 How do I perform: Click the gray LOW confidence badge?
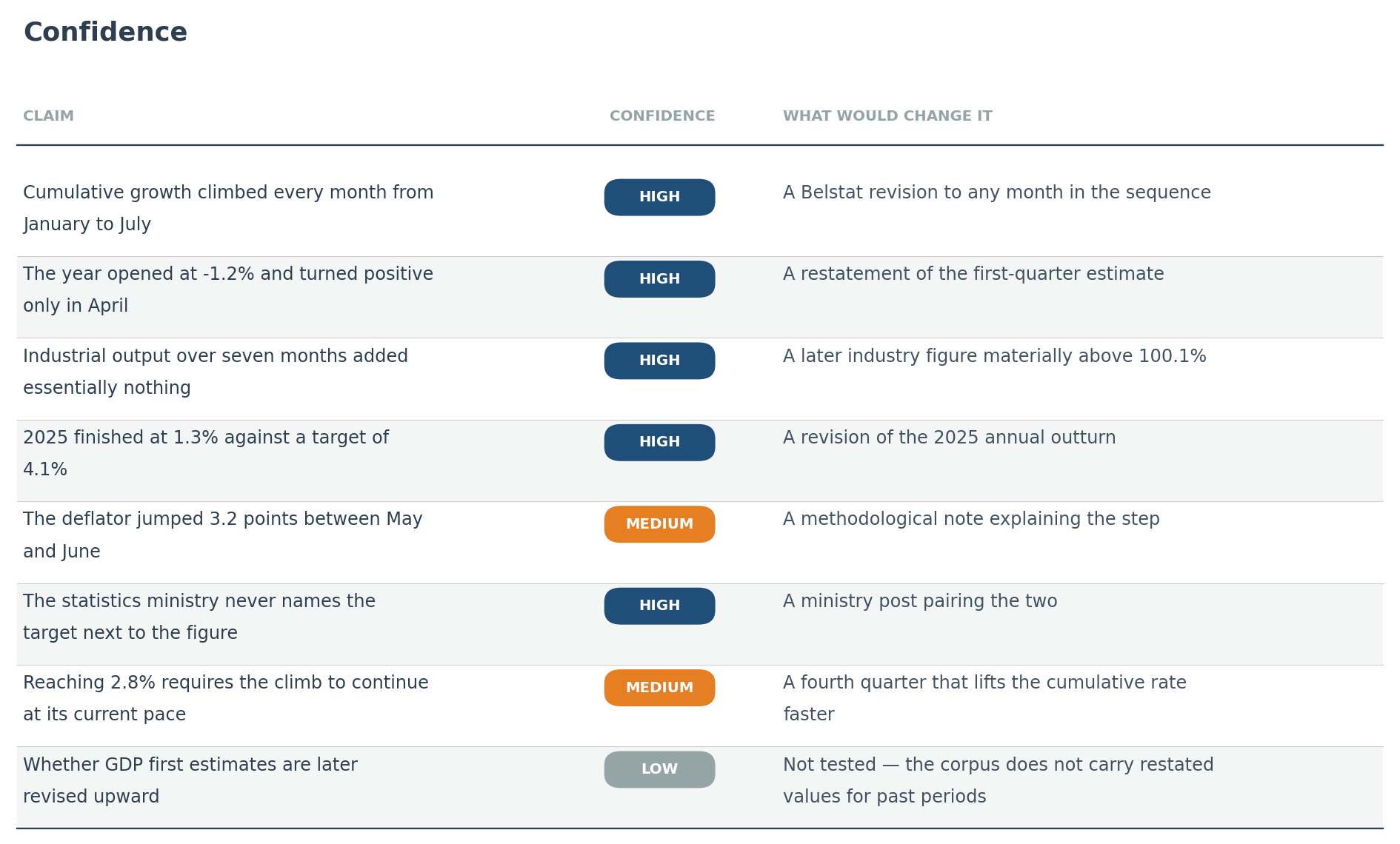[x=659, y=769]
